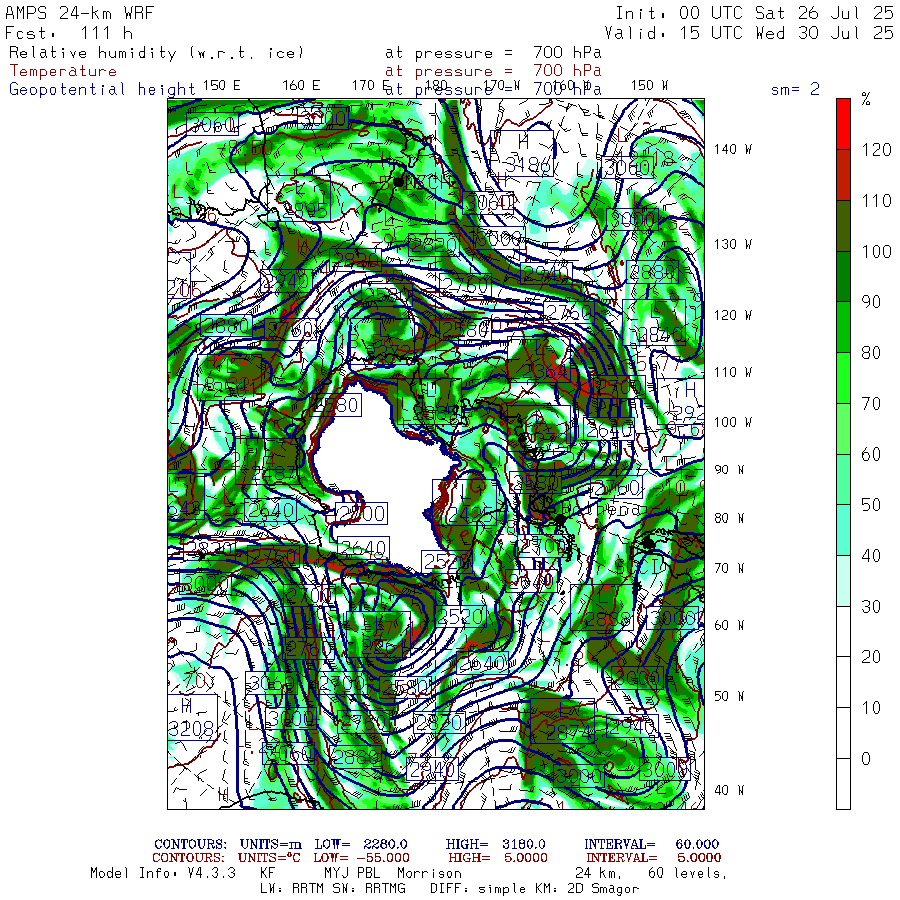This screenshot has width=900, height=900.
Task: Click the dark red 110–120% colorbar segment
Action: pyautogui.click(x=843, y=175)
